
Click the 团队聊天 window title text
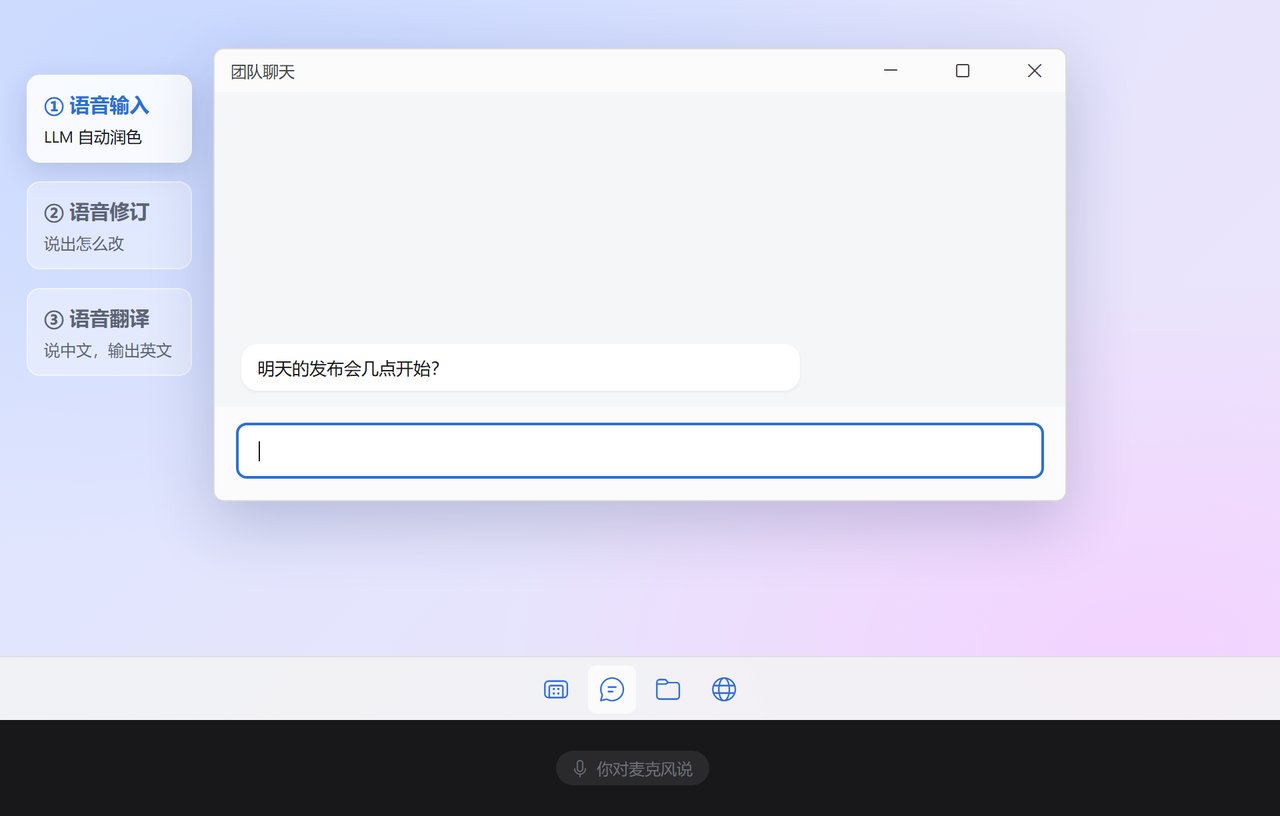pos(263,72)
